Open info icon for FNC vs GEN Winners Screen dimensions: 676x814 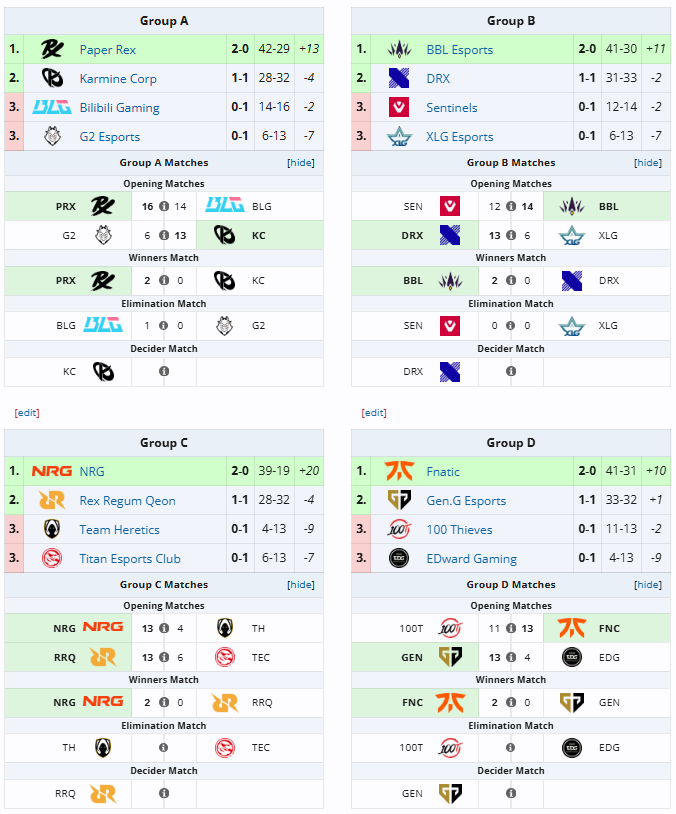(511, 702)
